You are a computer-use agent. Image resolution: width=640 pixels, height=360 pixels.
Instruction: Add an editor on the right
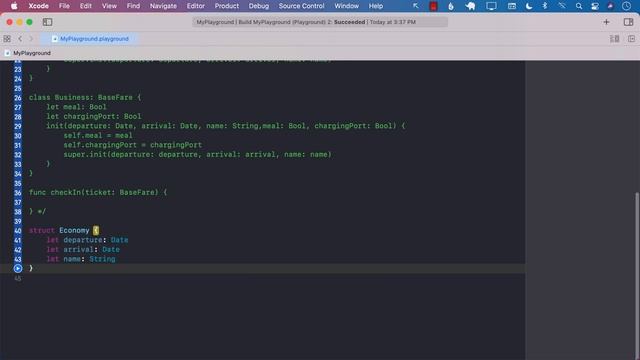pyautogui.click(x=631, y=39)
